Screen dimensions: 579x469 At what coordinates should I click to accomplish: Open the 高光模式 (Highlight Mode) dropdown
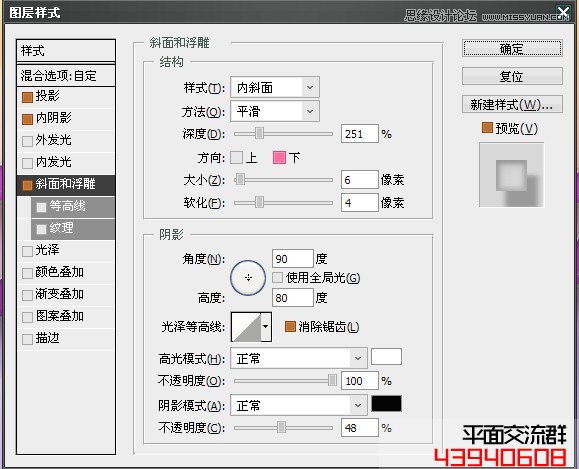click(x=298, y=358)
